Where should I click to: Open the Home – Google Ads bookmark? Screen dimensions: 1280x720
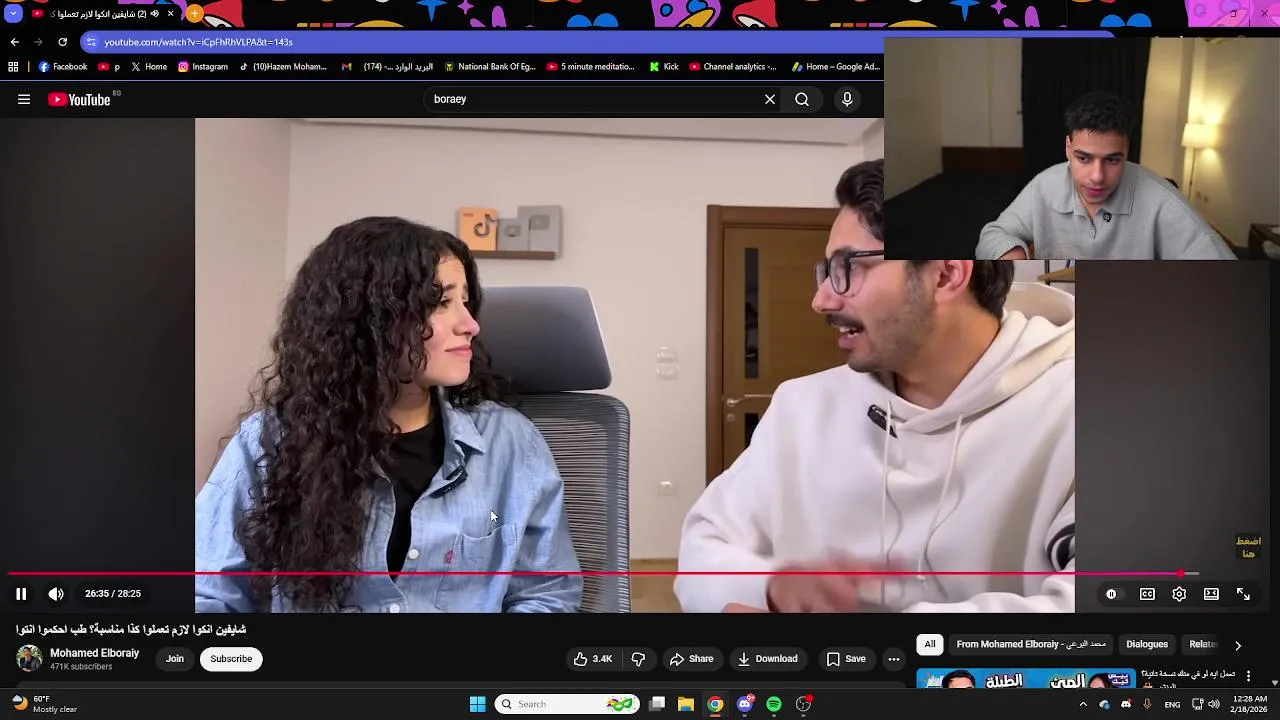coord(836,67)
